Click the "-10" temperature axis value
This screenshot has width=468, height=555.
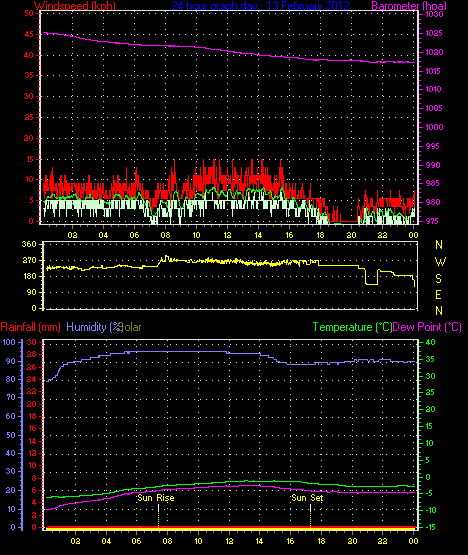click(x=430, y=510)
